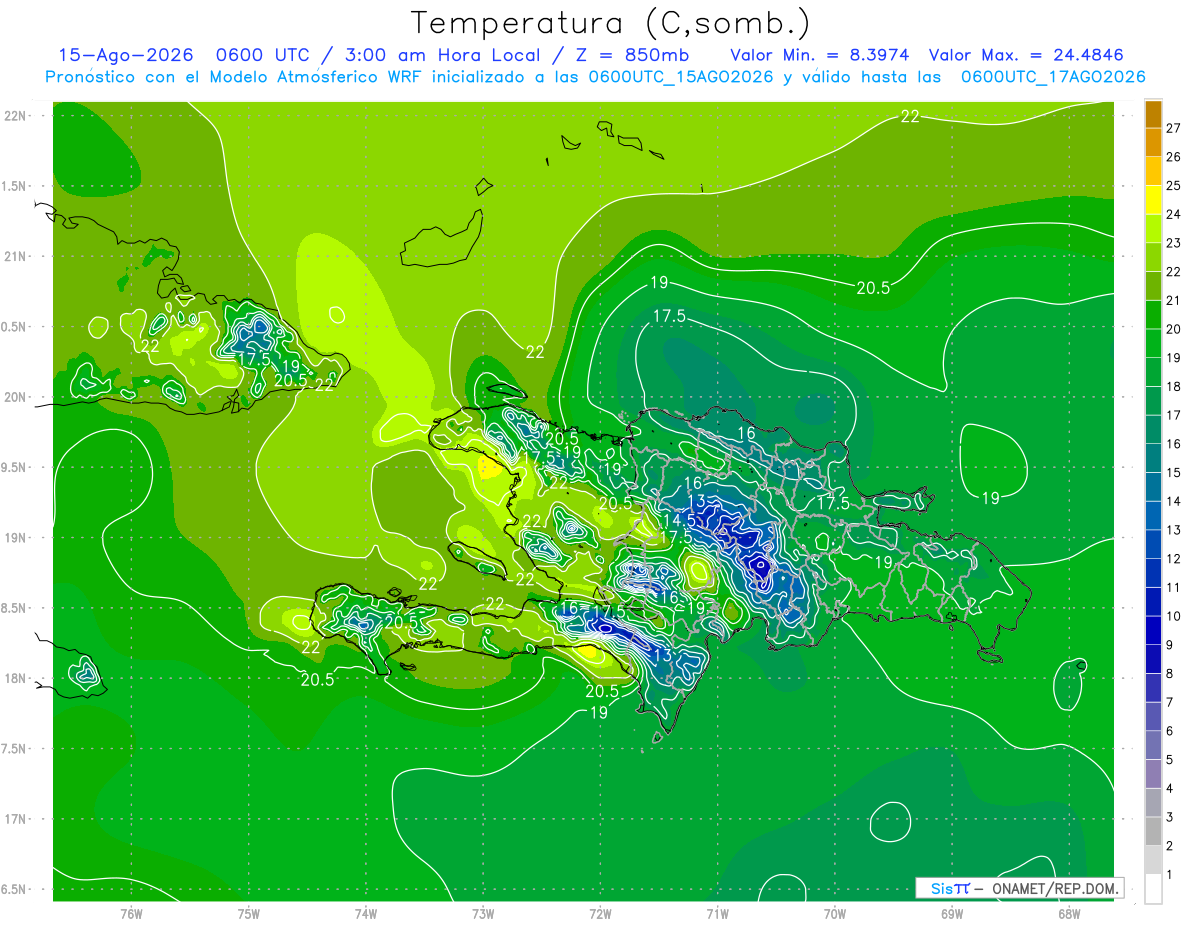
Task: Click the '7.5N' latitude label
Action: point(15,749)
